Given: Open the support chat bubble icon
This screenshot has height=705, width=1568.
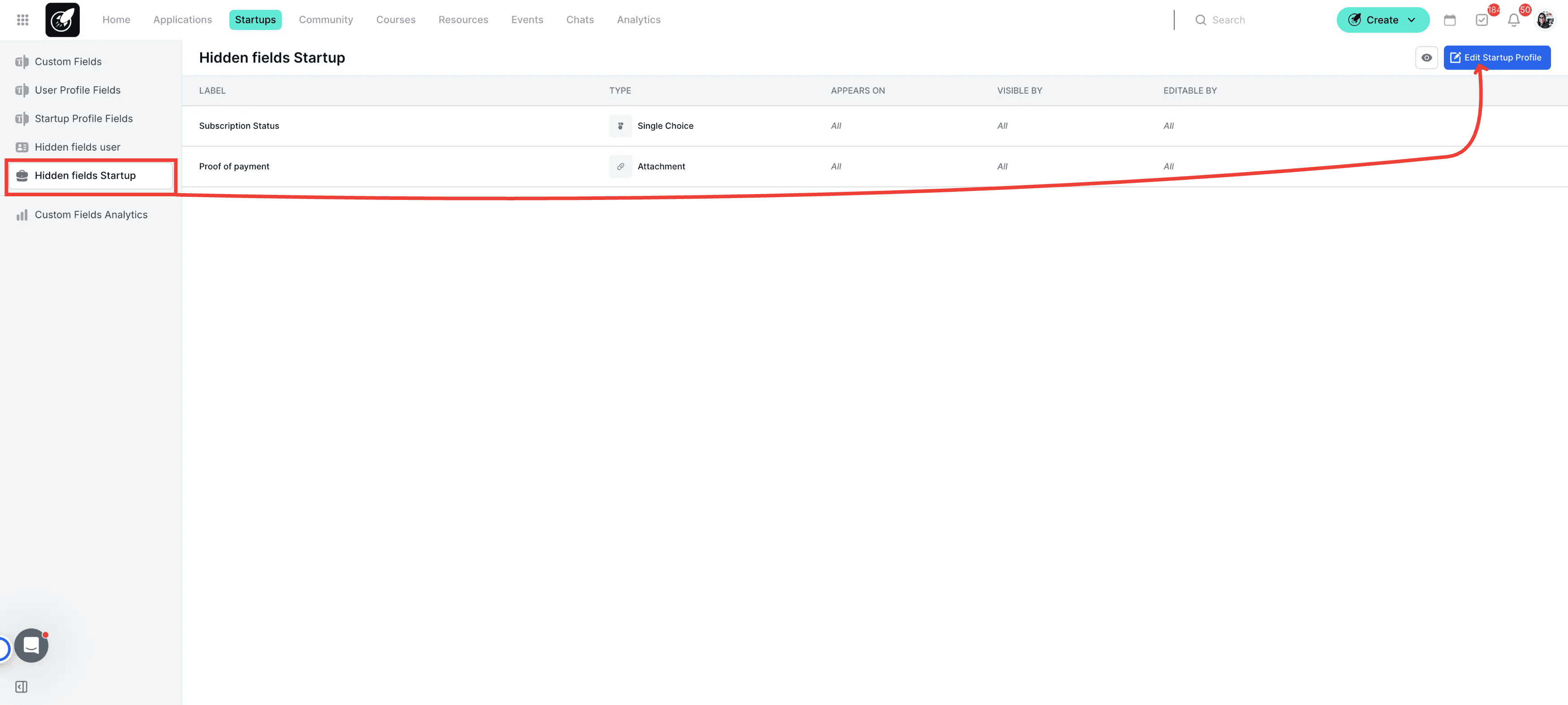Looking at the screenshot, I should [32, 645].
